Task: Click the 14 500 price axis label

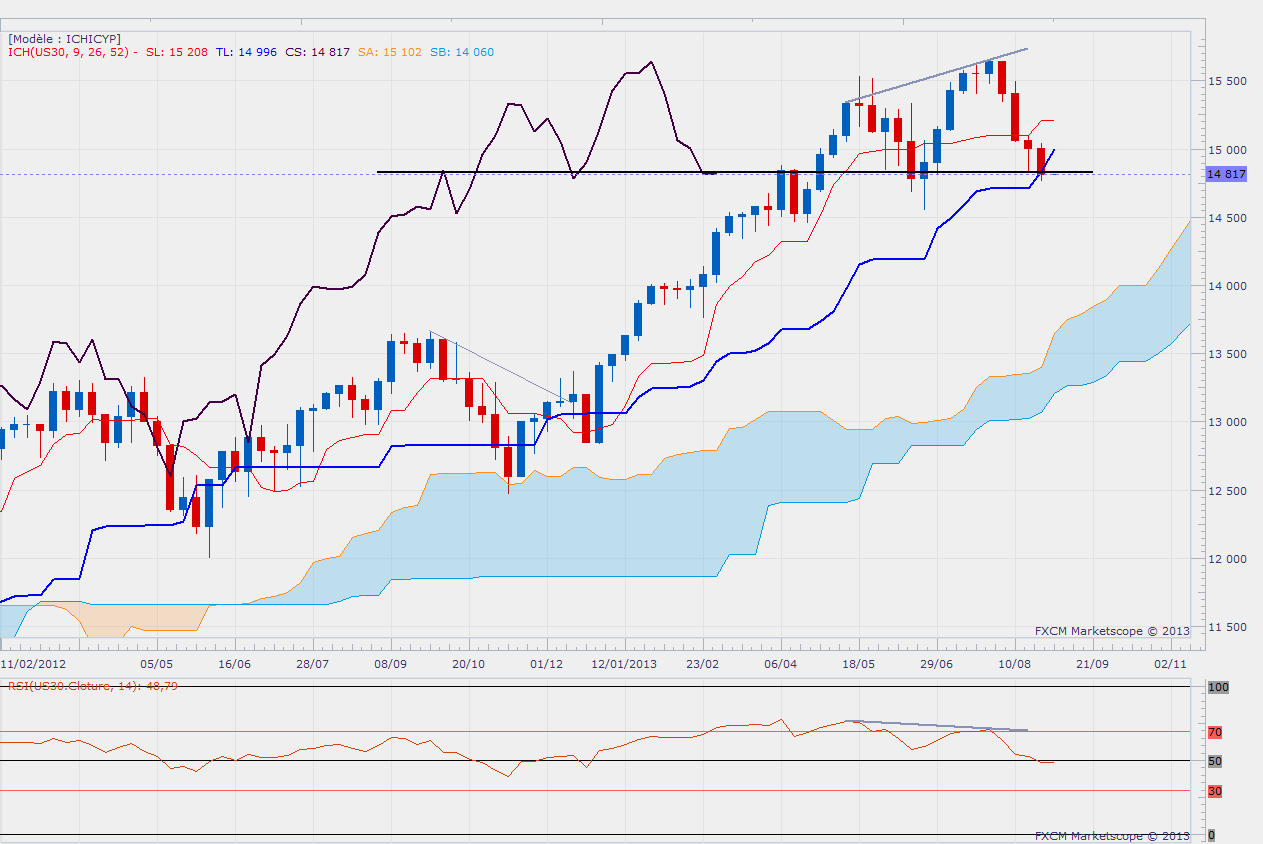Action: click(1227, 218)
